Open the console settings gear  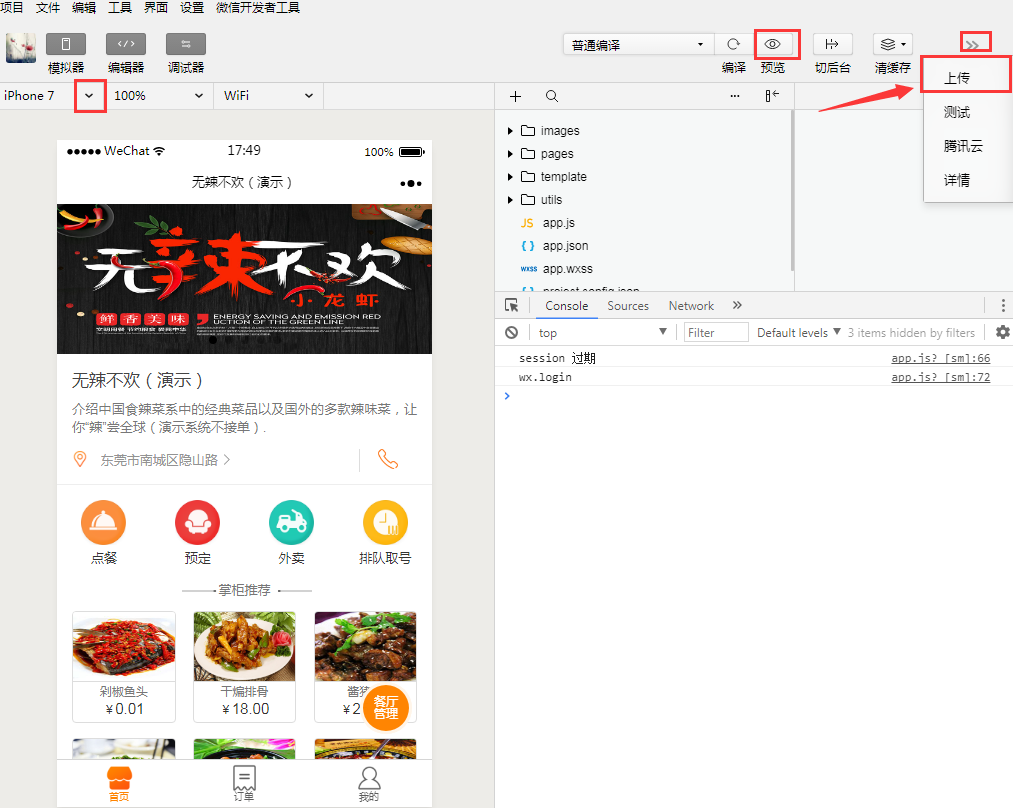(1002, 332)
